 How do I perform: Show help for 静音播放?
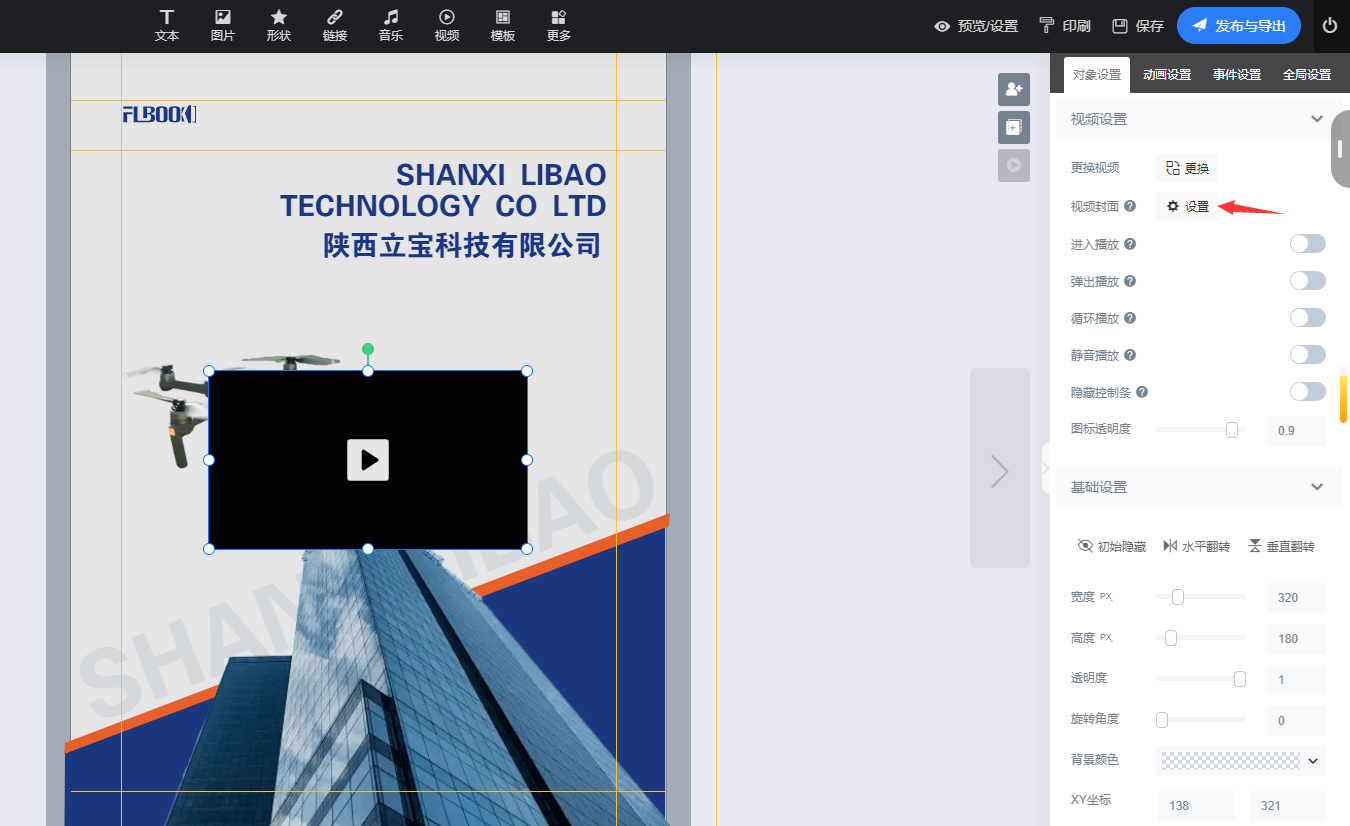(1130, 355)
